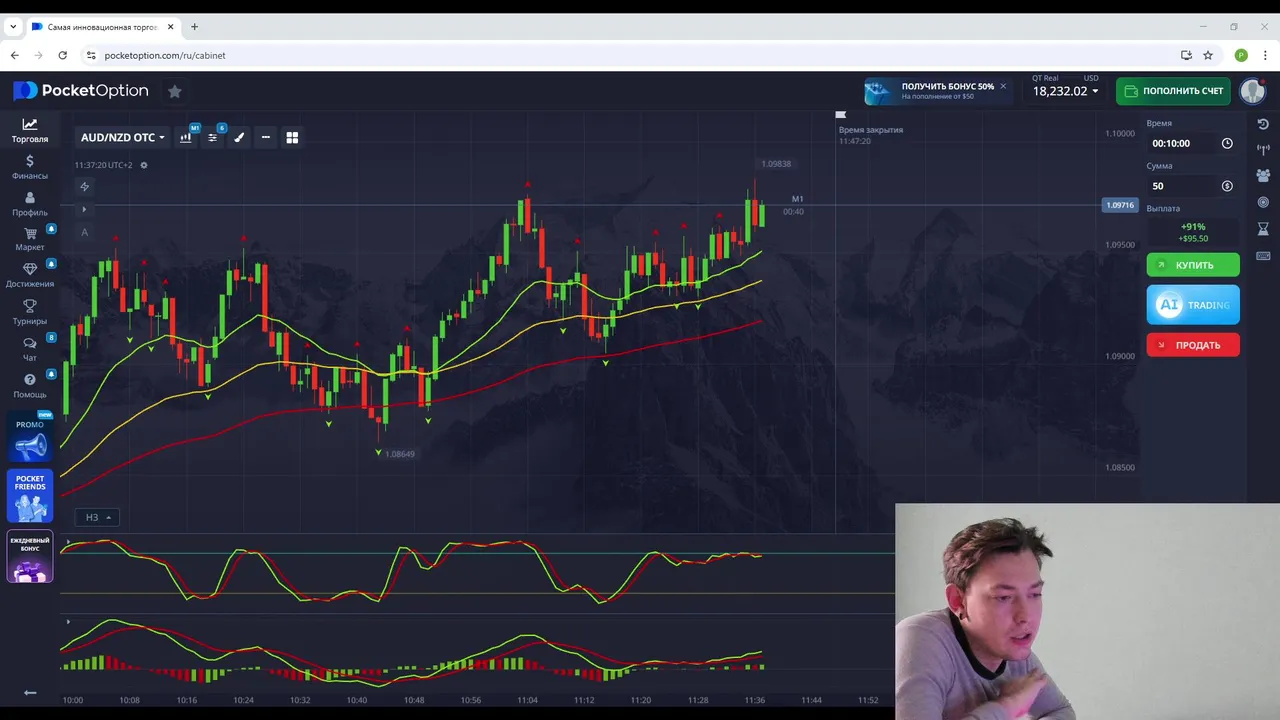This screenshot has height=720, width=1280.
Task: Go back in browser history
Action: pos(14,55)
